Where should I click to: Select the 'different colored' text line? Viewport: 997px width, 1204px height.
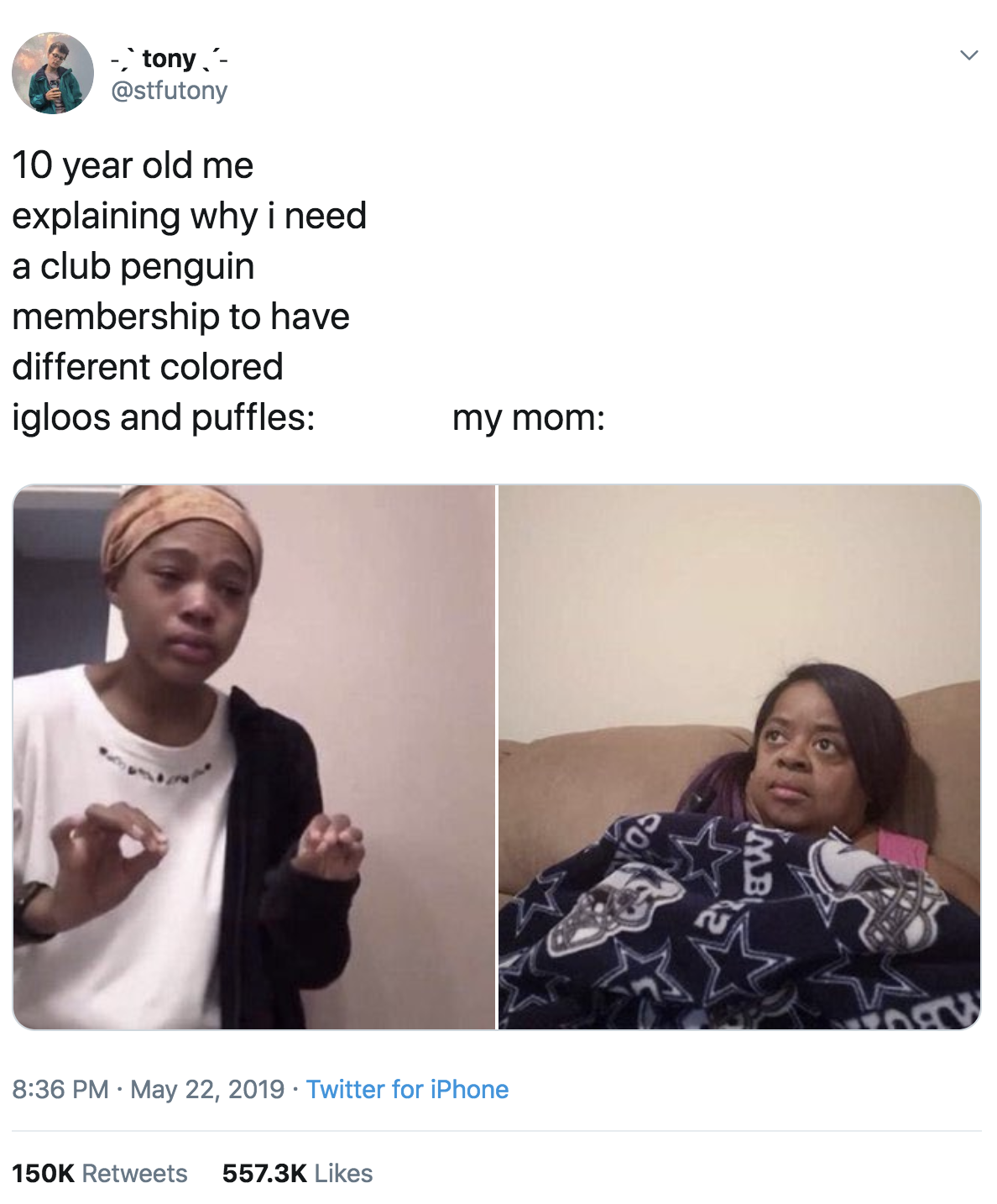(x=148, y=367)
